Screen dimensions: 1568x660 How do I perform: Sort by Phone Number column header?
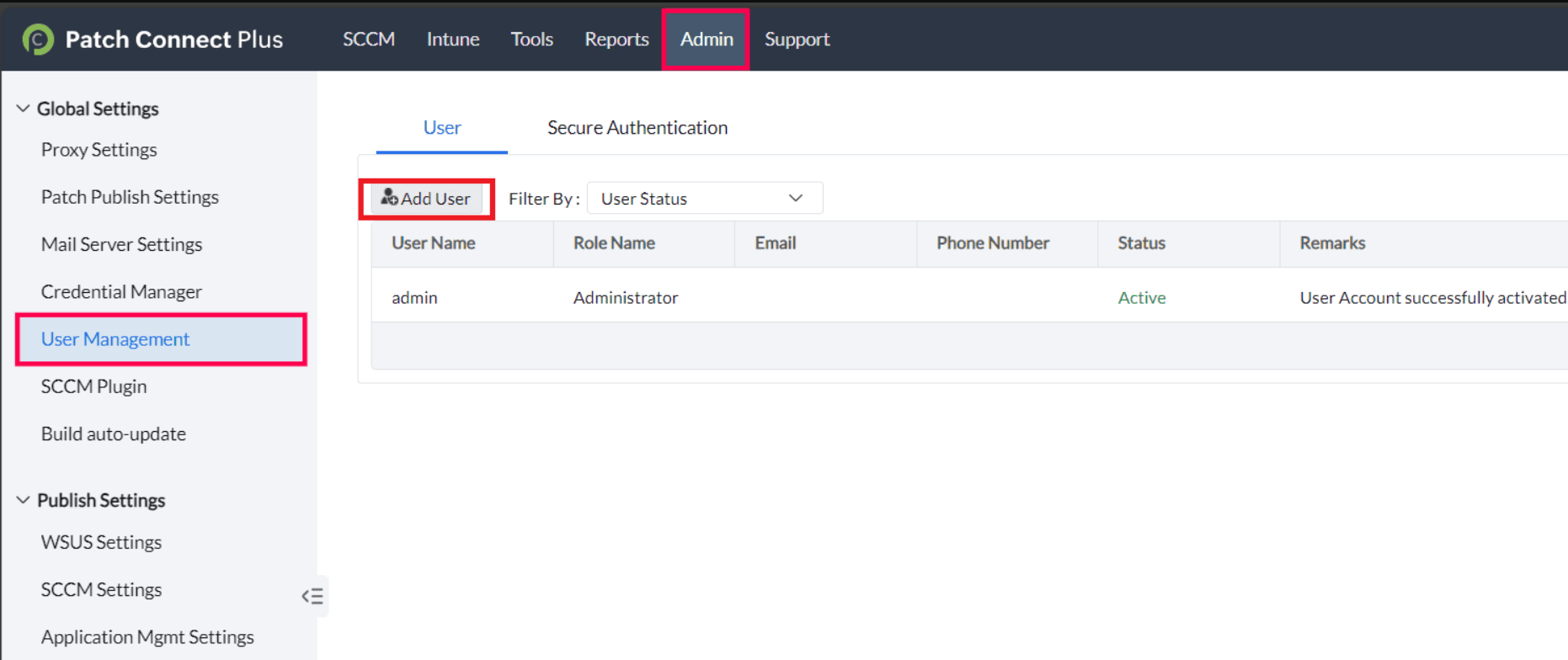pos(993,243)
